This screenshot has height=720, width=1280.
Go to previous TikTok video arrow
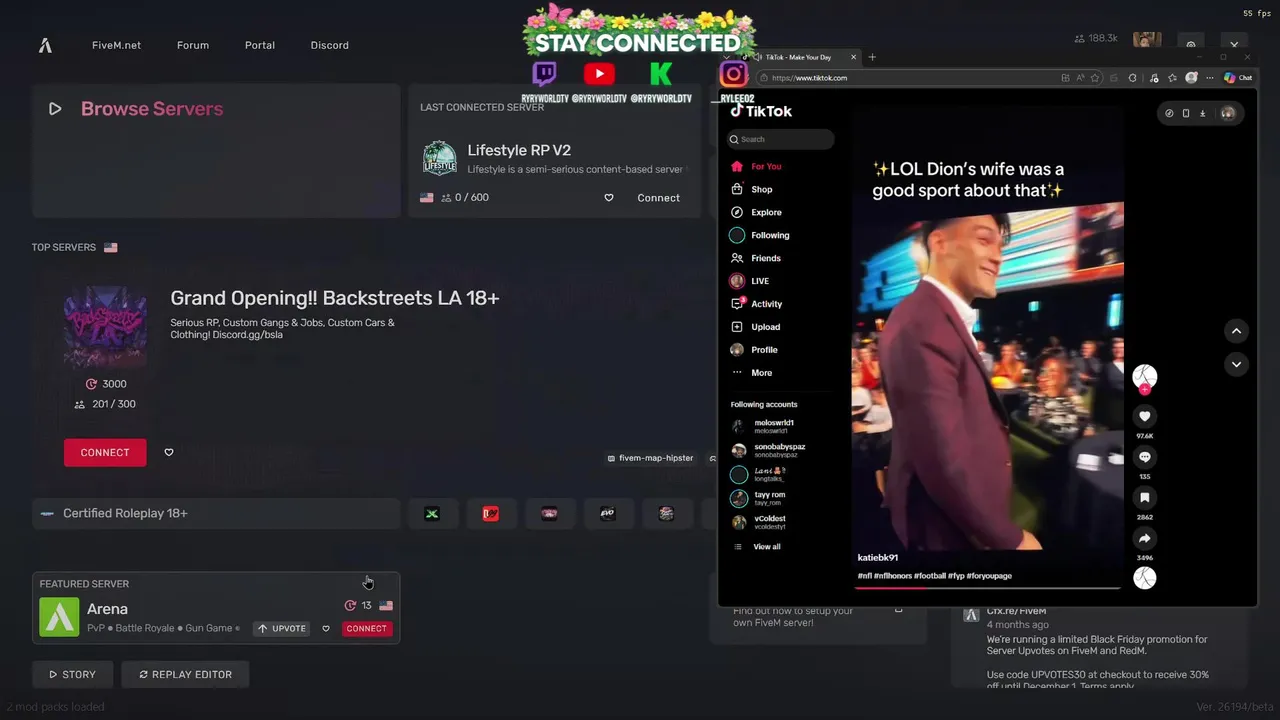pyautogui.click(x=1236, y=331)
